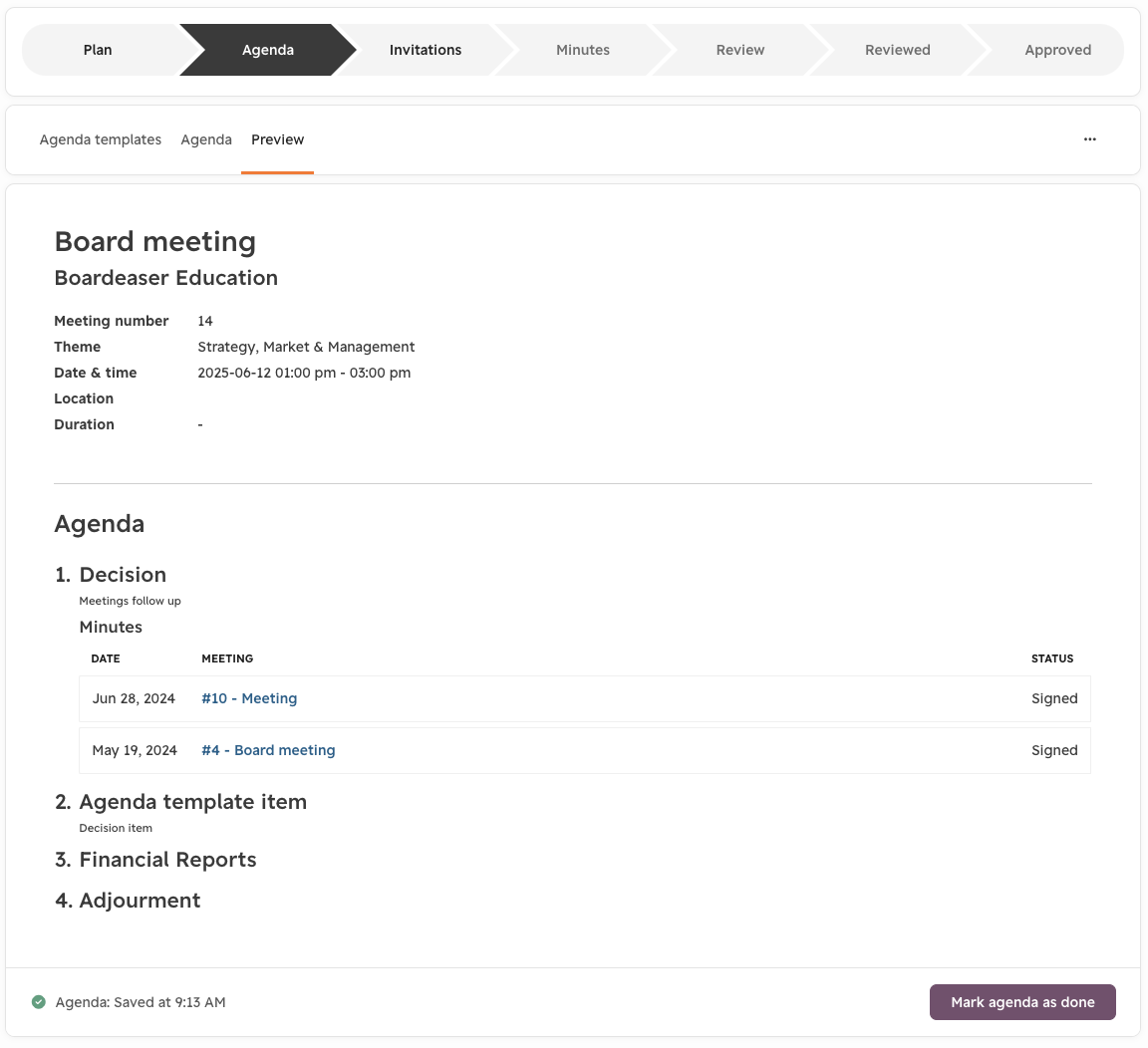Switch to the Agenda templates tab

[x=101, y=139]
